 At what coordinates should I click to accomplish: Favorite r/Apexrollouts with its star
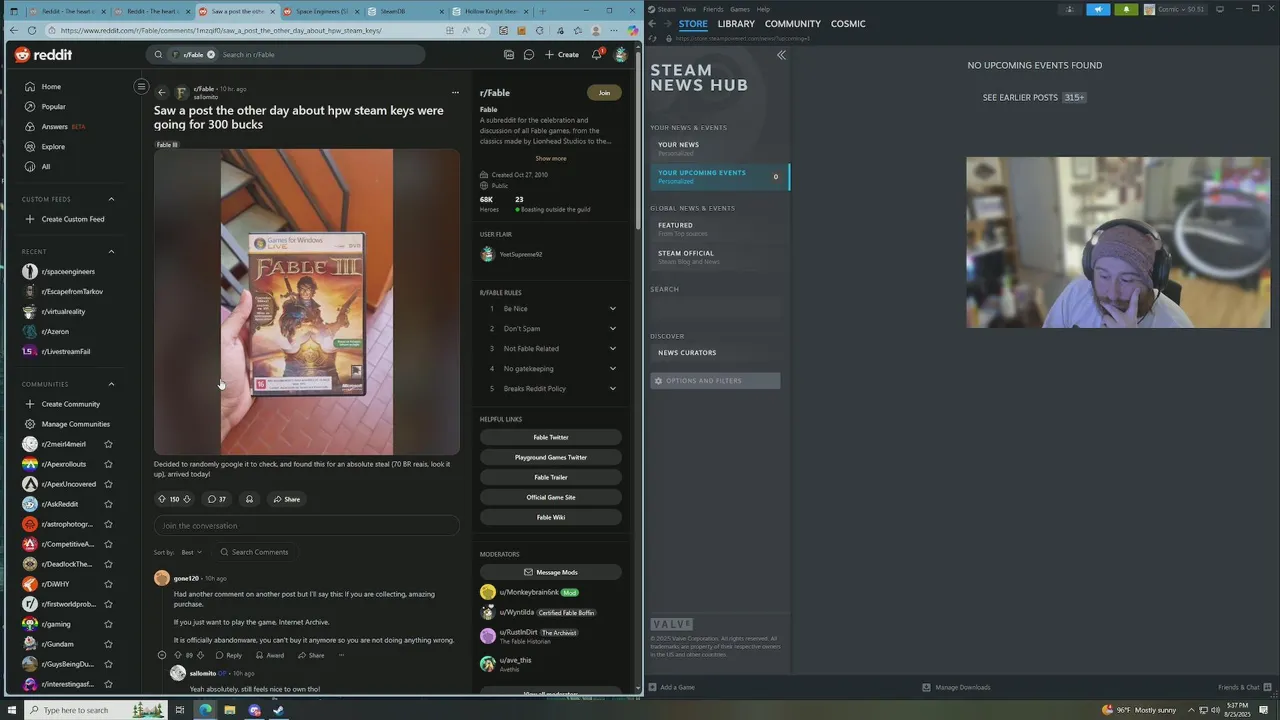(x=108, y=464)
